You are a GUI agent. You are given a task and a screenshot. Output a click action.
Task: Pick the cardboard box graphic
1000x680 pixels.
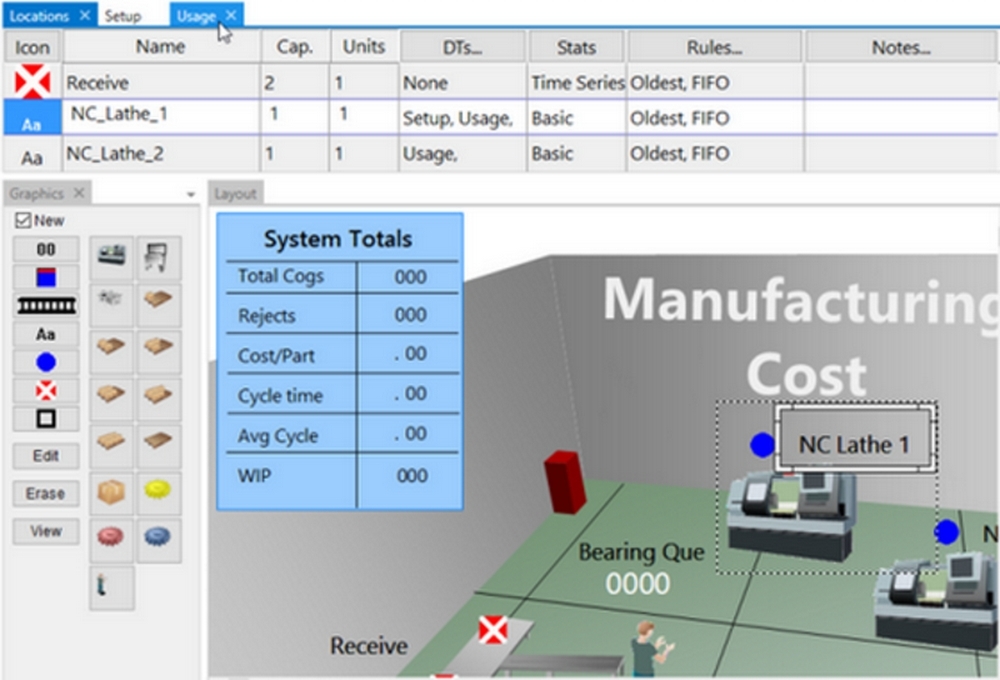112,492
